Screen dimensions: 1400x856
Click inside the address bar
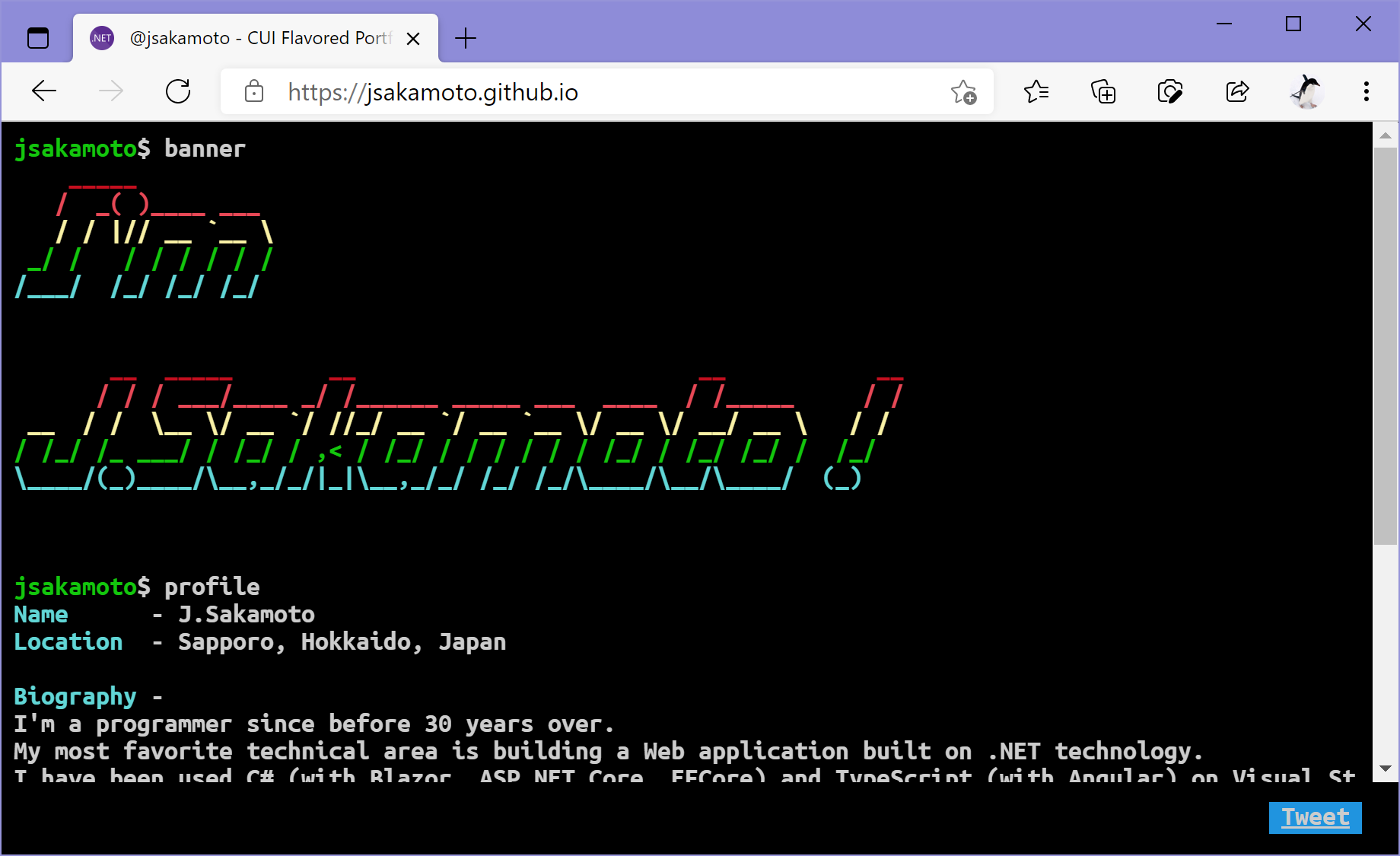click(533, 91)
